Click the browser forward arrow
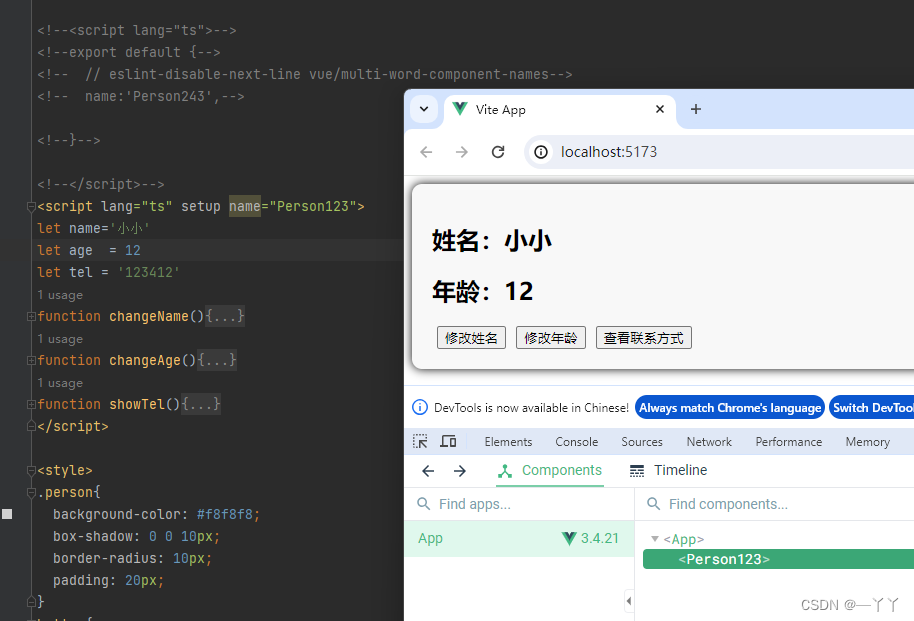914x621 pixels. (462, 152)
